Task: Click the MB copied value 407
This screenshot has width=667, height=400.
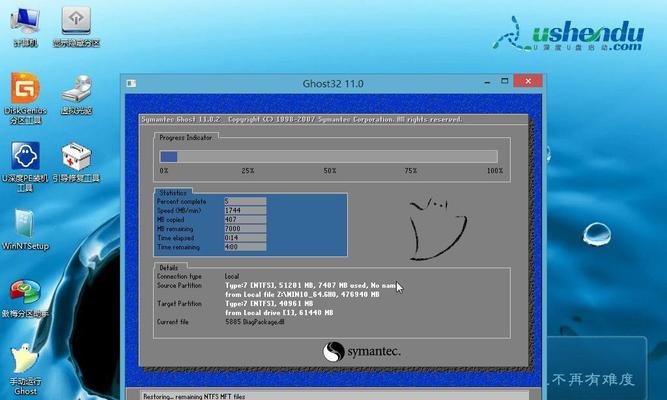Action: pos(245,220)
